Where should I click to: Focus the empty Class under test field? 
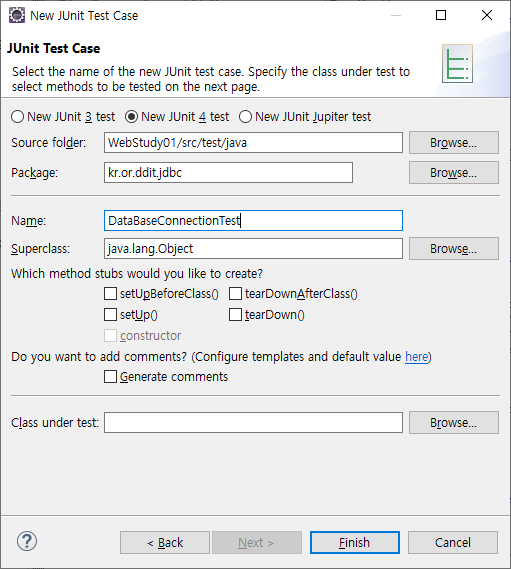click(253, 422)
